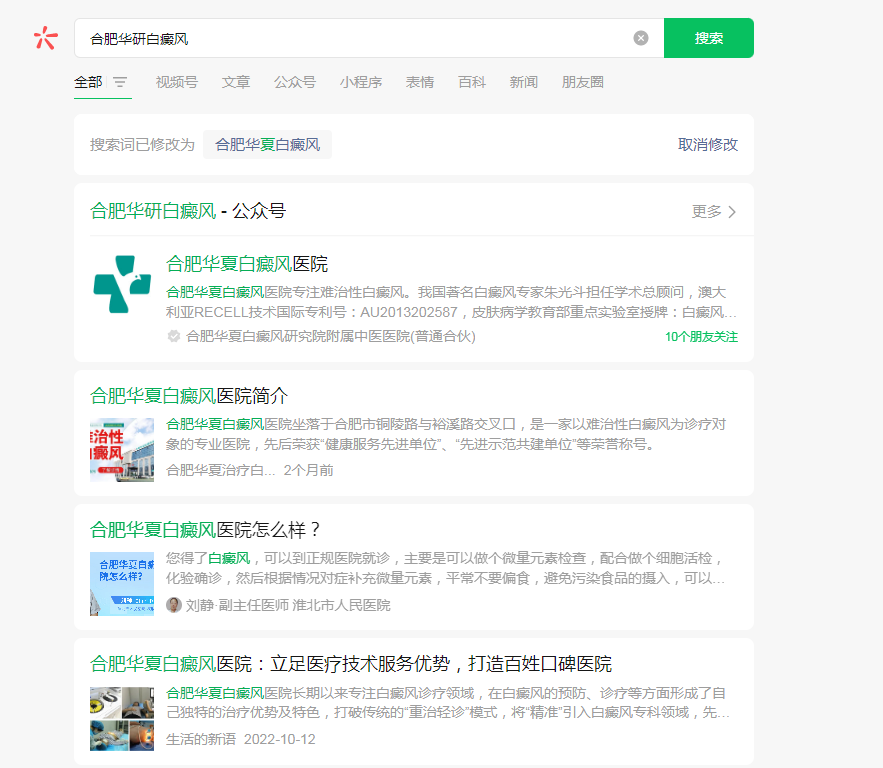Image resolution: width=883 pixels, height=768 pixels.
Task: Open article 合肥华夏白癜风医院简介
Action: tap(189, 396)
